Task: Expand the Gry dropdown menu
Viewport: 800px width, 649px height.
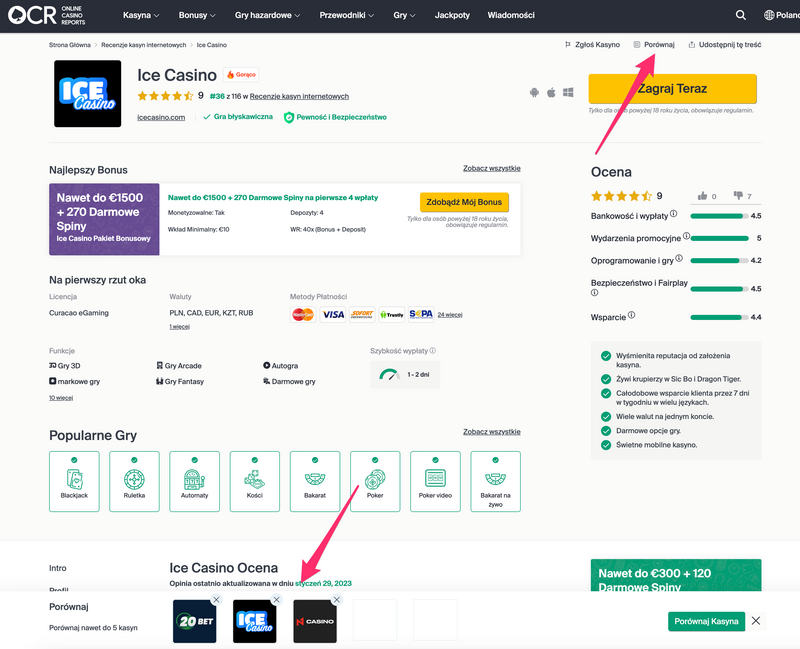Action: click(404, 15)
